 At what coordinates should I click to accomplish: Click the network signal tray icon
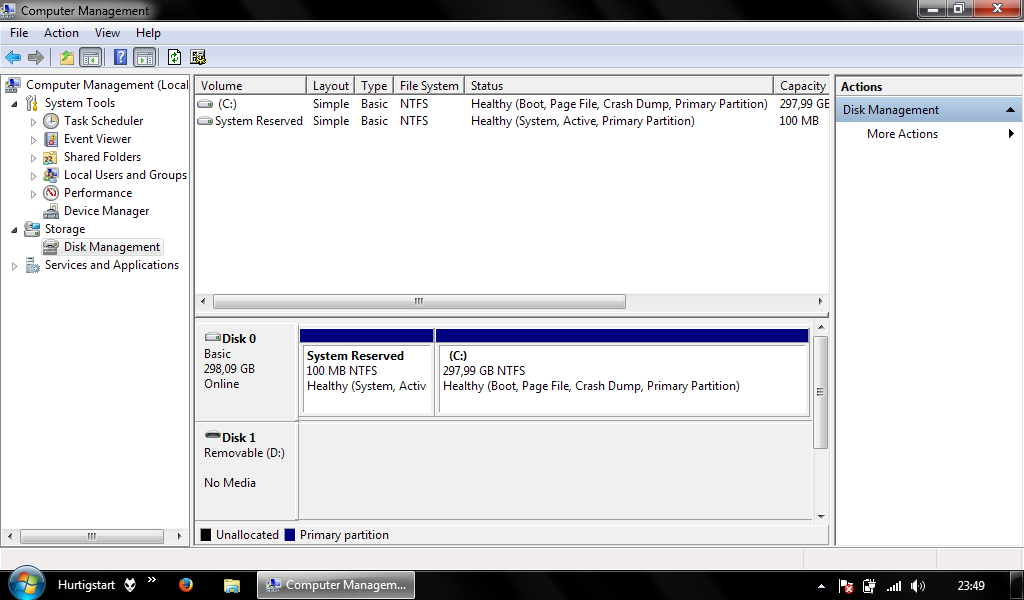pos(893,586)
